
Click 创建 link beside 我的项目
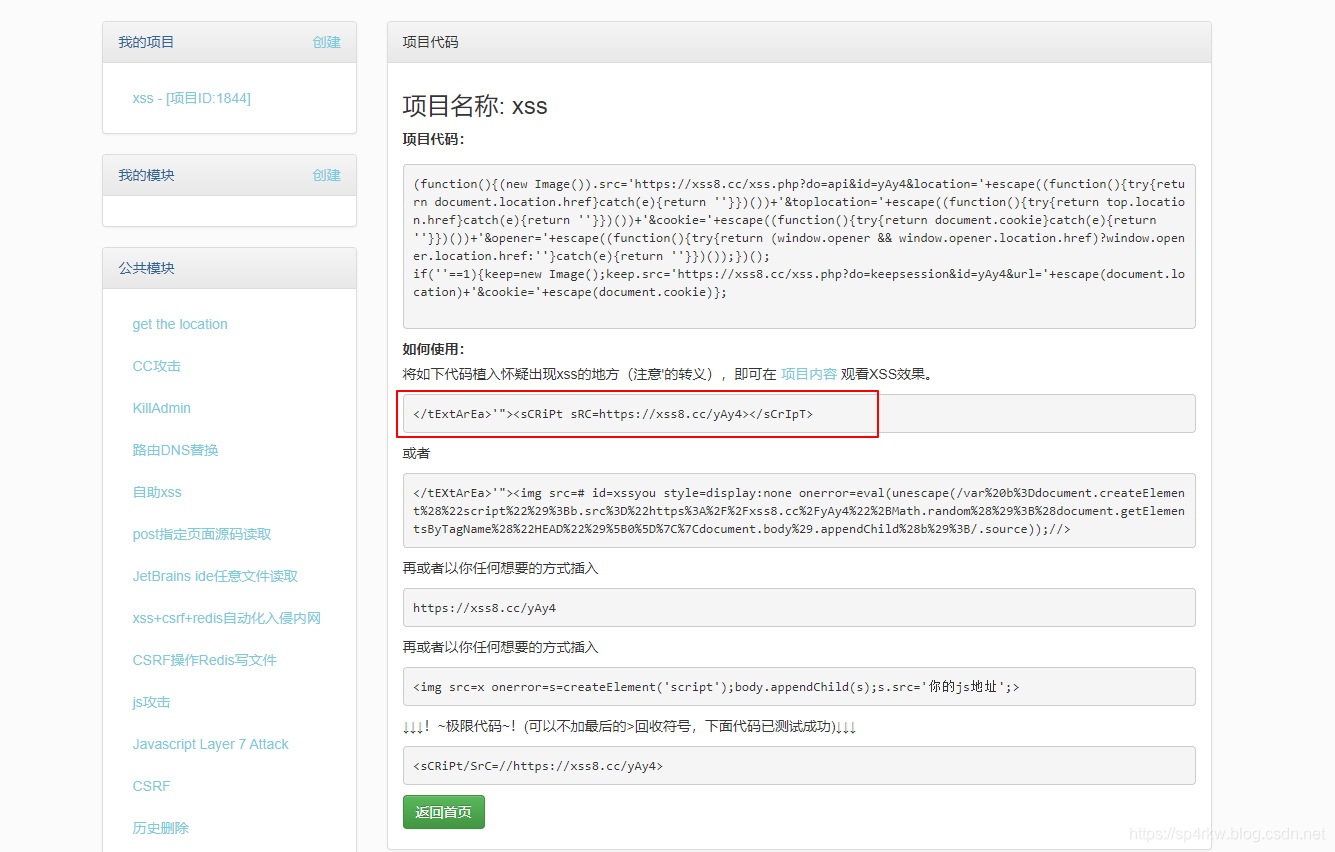pos(326,42)
